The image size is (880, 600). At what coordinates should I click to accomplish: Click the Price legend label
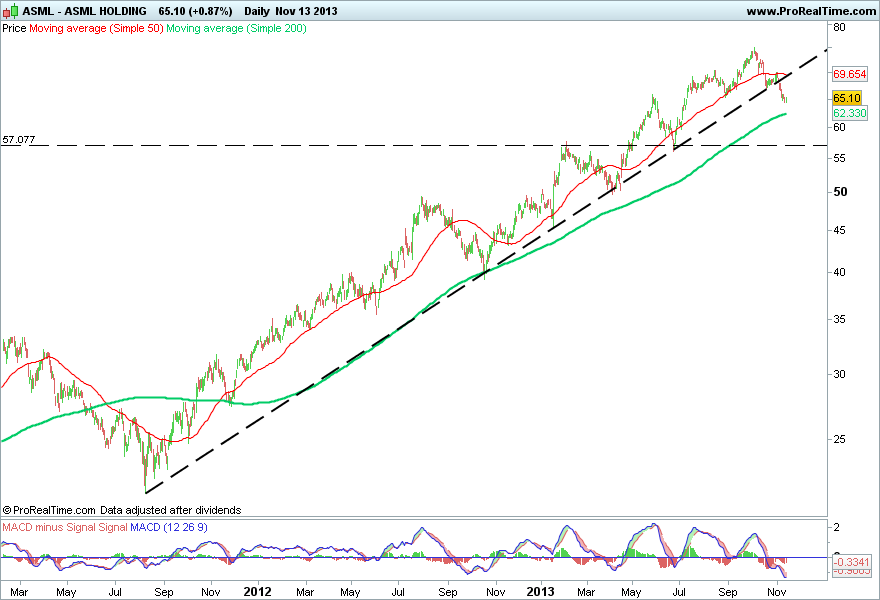click(x=14, y=28)
